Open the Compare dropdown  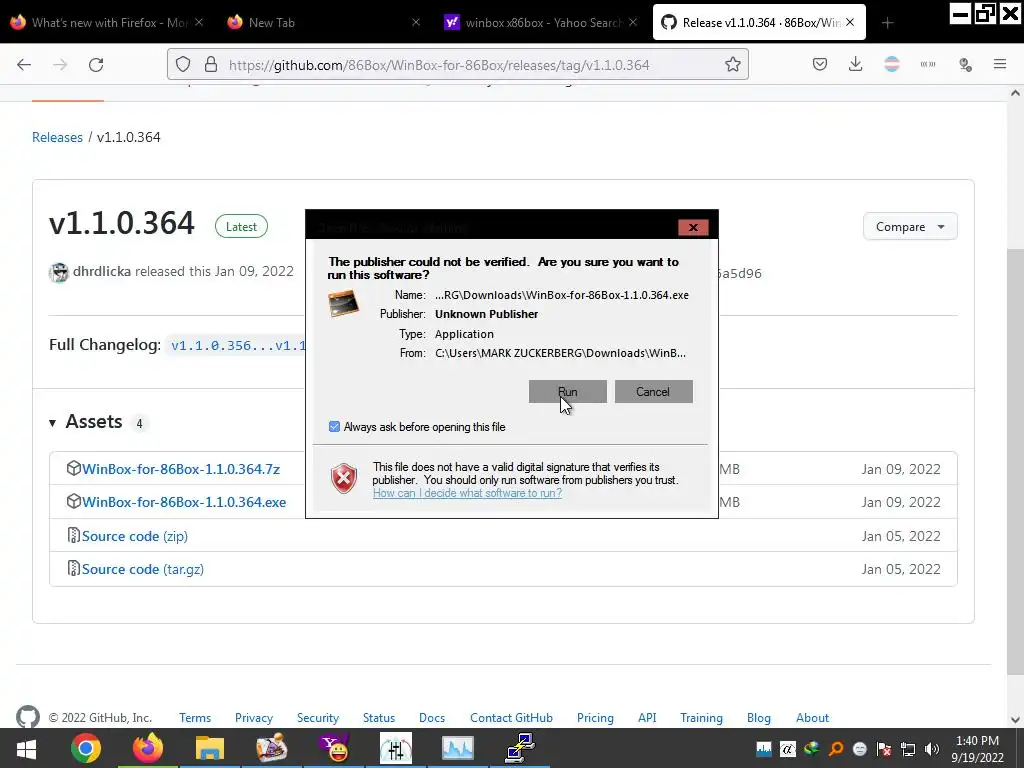click(910, 227)
